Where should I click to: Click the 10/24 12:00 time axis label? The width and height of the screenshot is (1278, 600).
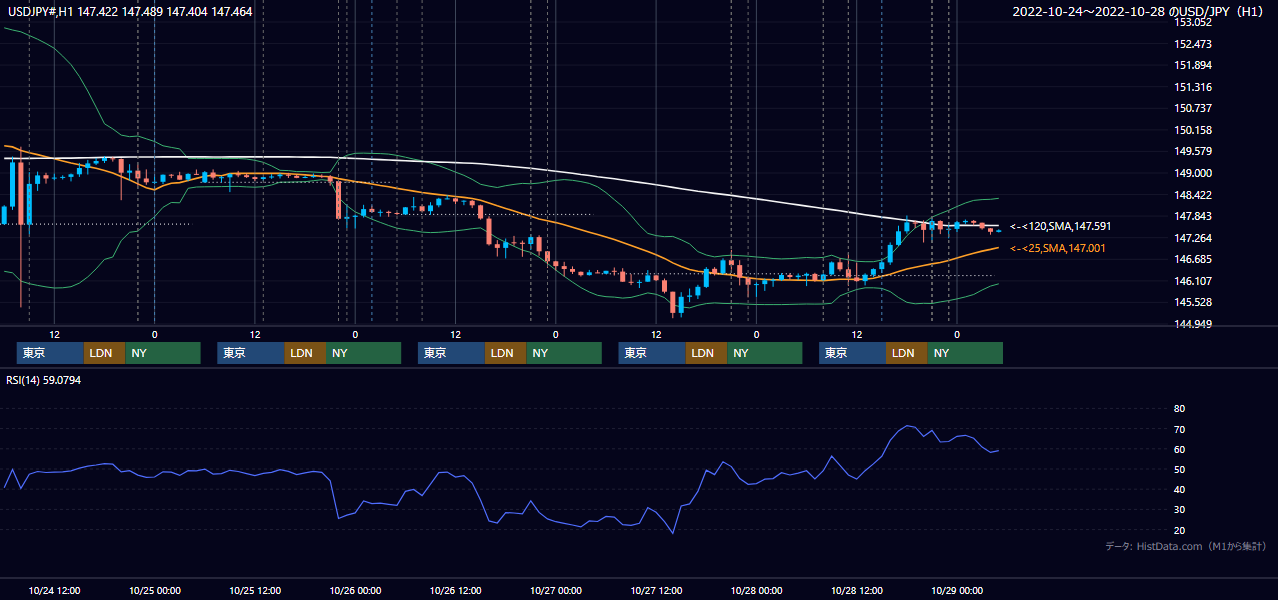tap(55, 590)
